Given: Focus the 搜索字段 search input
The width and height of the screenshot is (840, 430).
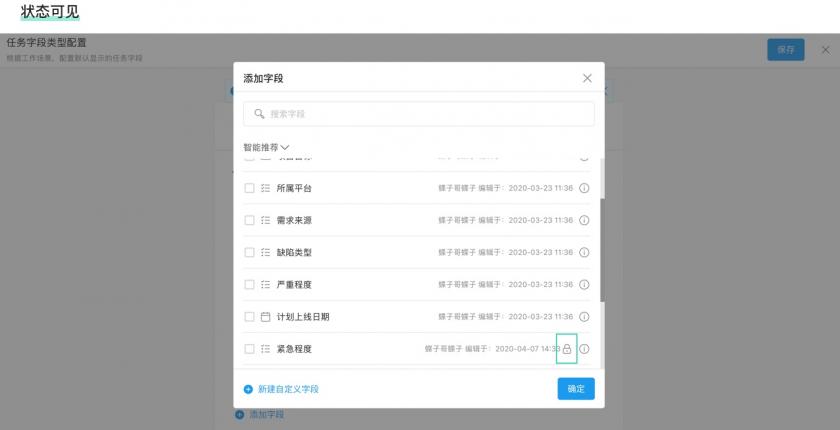Looking at the screenshot, I should tap(418, 114).
